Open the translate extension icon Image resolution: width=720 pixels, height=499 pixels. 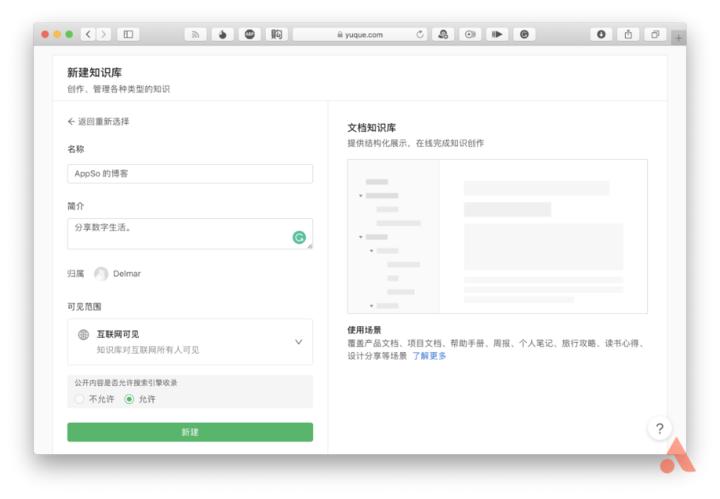click(x=277, y=34)
